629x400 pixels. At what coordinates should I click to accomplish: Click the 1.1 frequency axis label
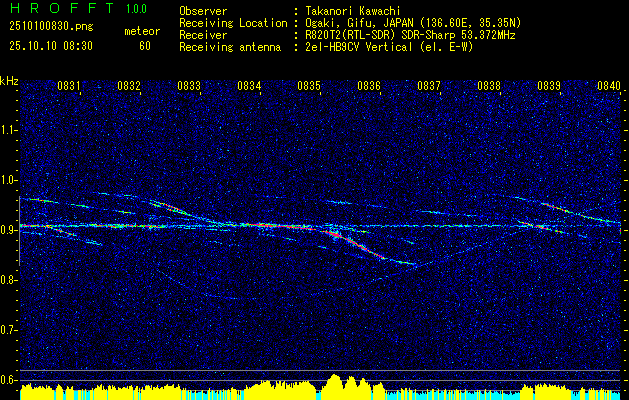coord(8,130)
